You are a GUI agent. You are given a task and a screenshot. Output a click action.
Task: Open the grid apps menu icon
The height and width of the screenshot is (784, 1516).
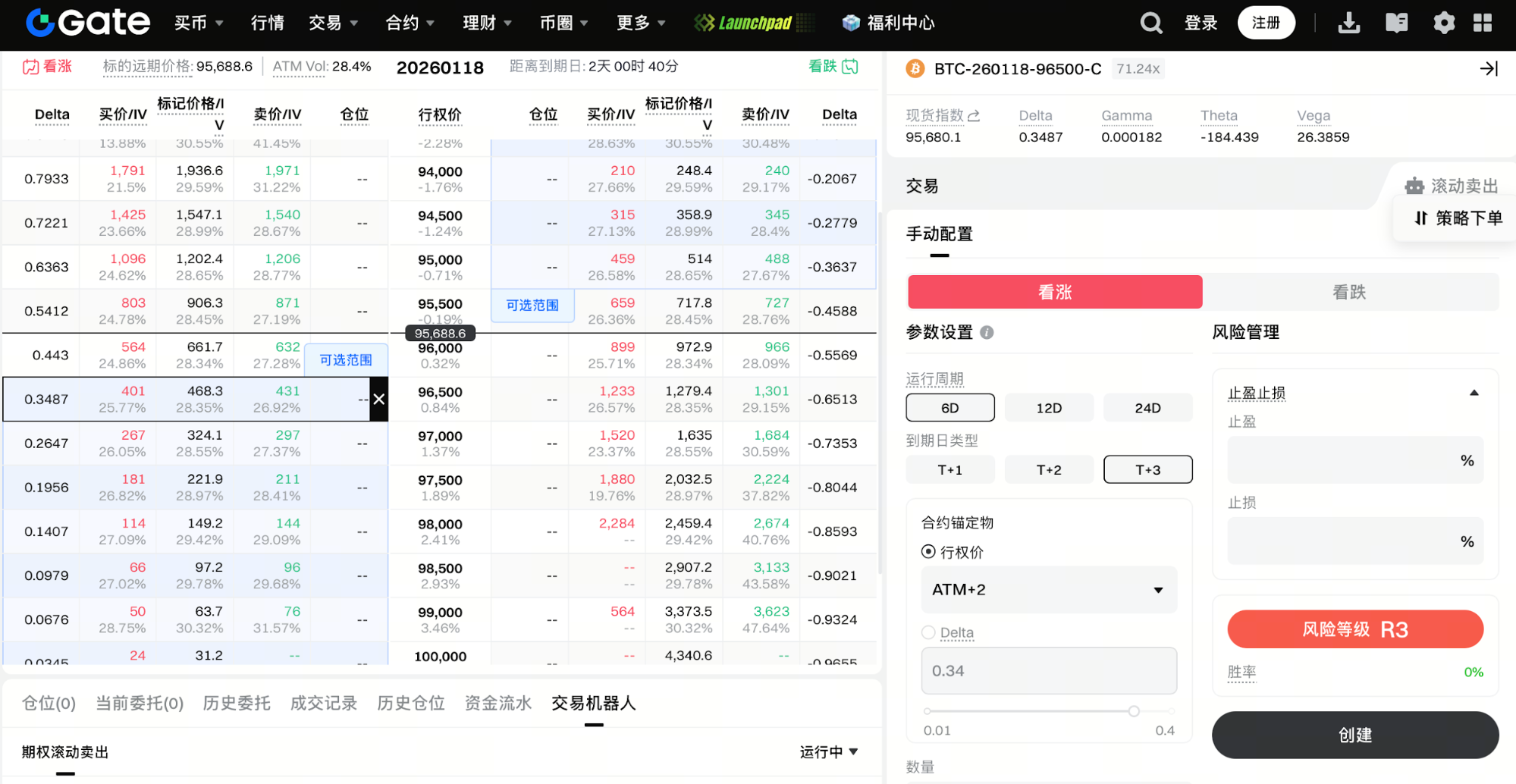1483,24
